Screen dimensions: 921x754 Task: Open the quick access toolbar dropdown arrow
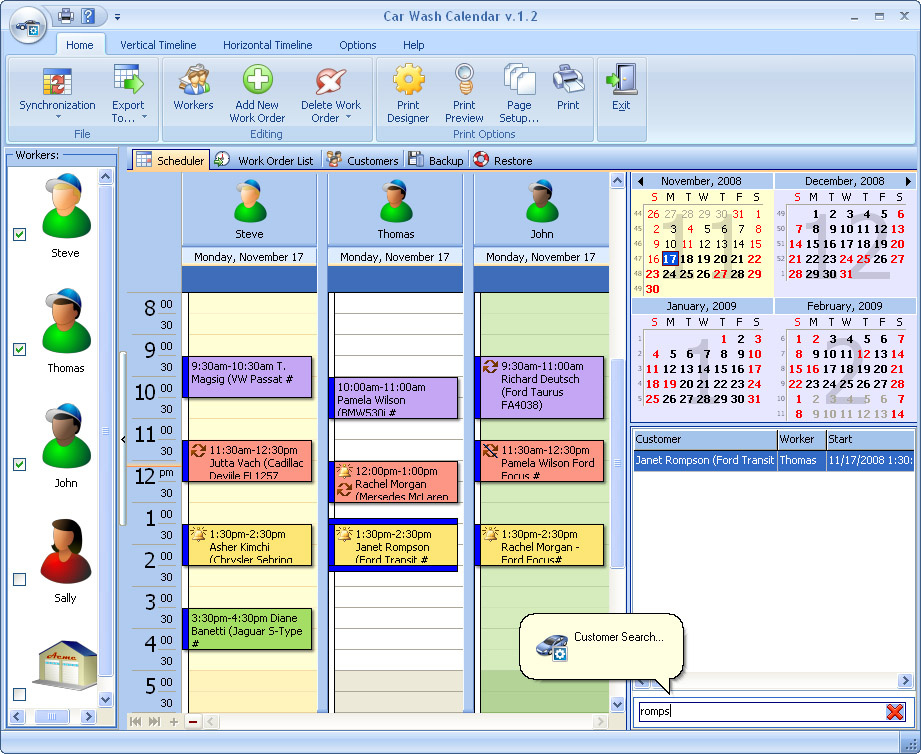117,16
